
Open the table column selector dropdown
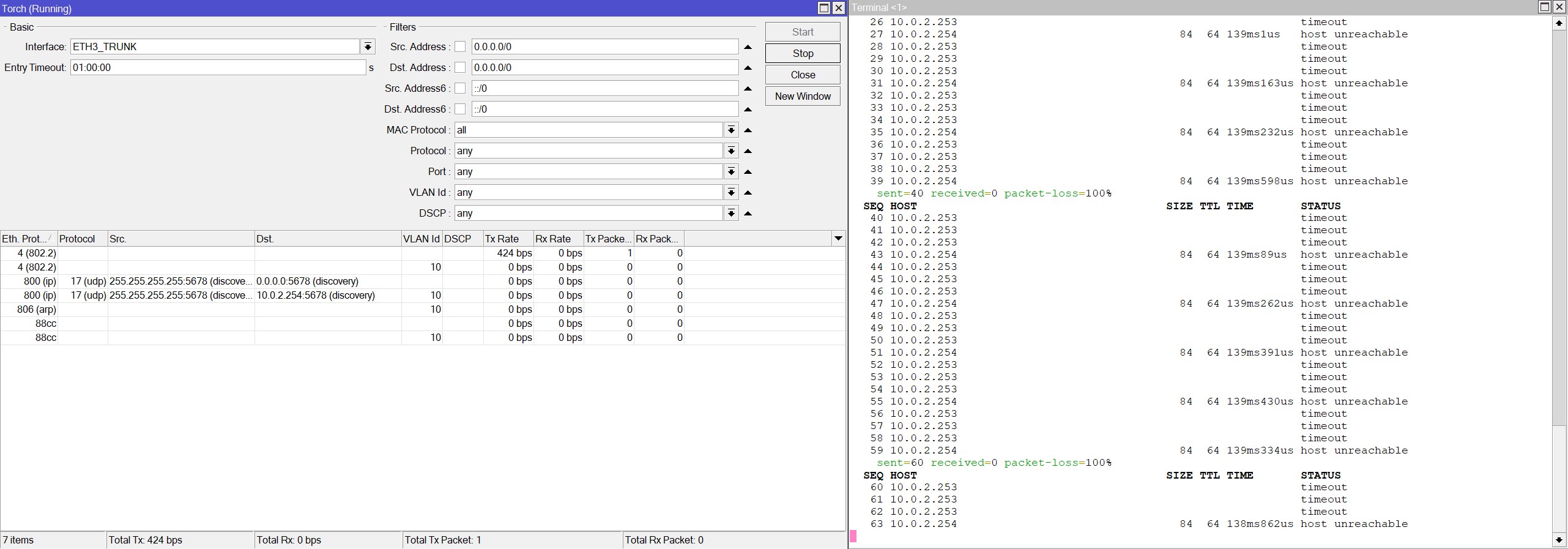(x=838, y=239)
